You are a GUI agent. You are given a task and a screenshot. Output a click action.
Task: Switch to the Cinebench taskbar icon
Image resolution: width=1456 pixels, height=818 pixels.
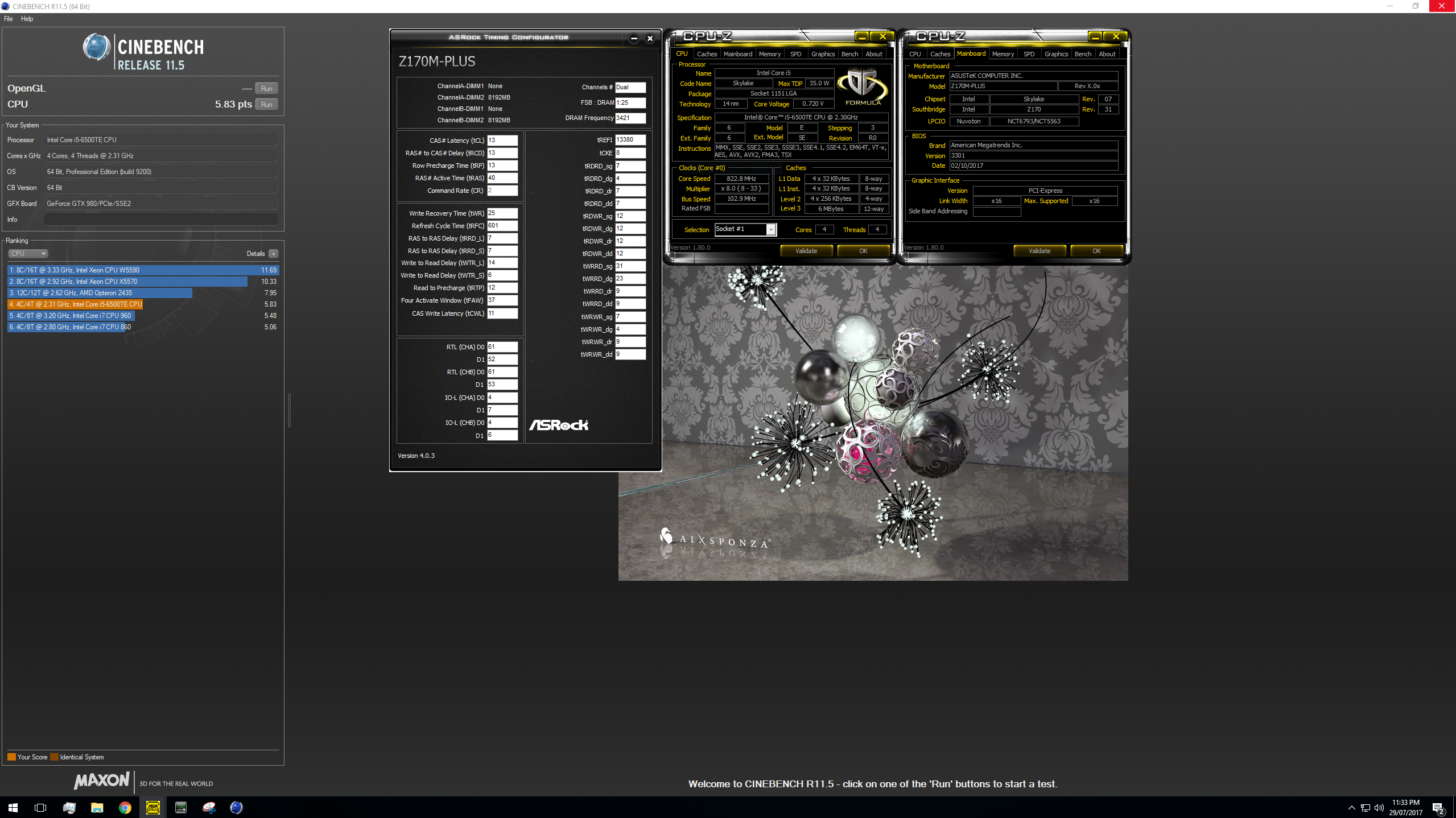[237, 807]
